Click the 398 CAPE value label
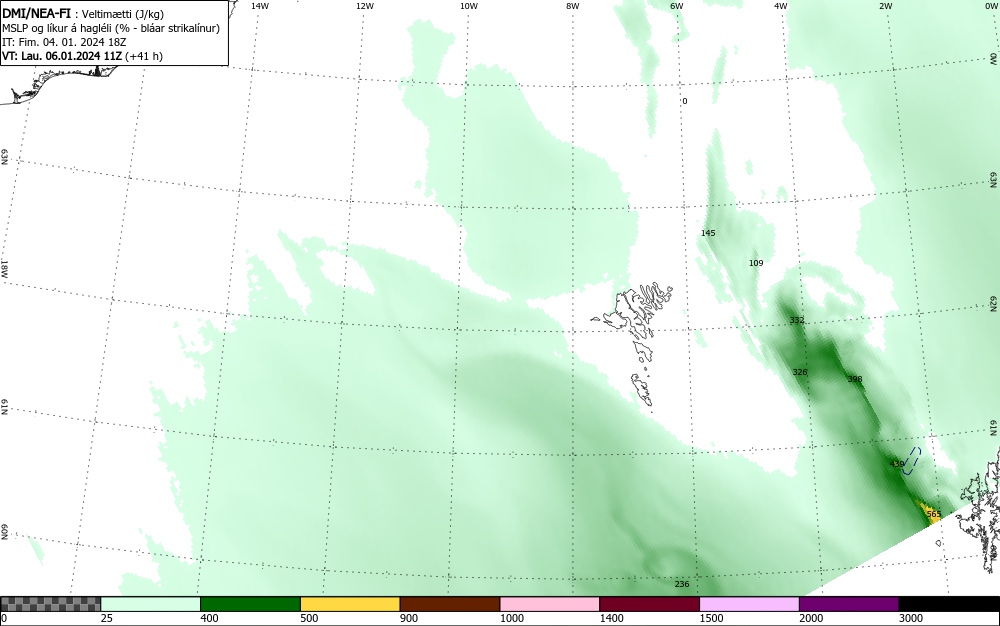The height and width of the screenshot is (626, 1000). tap(855, 379)
